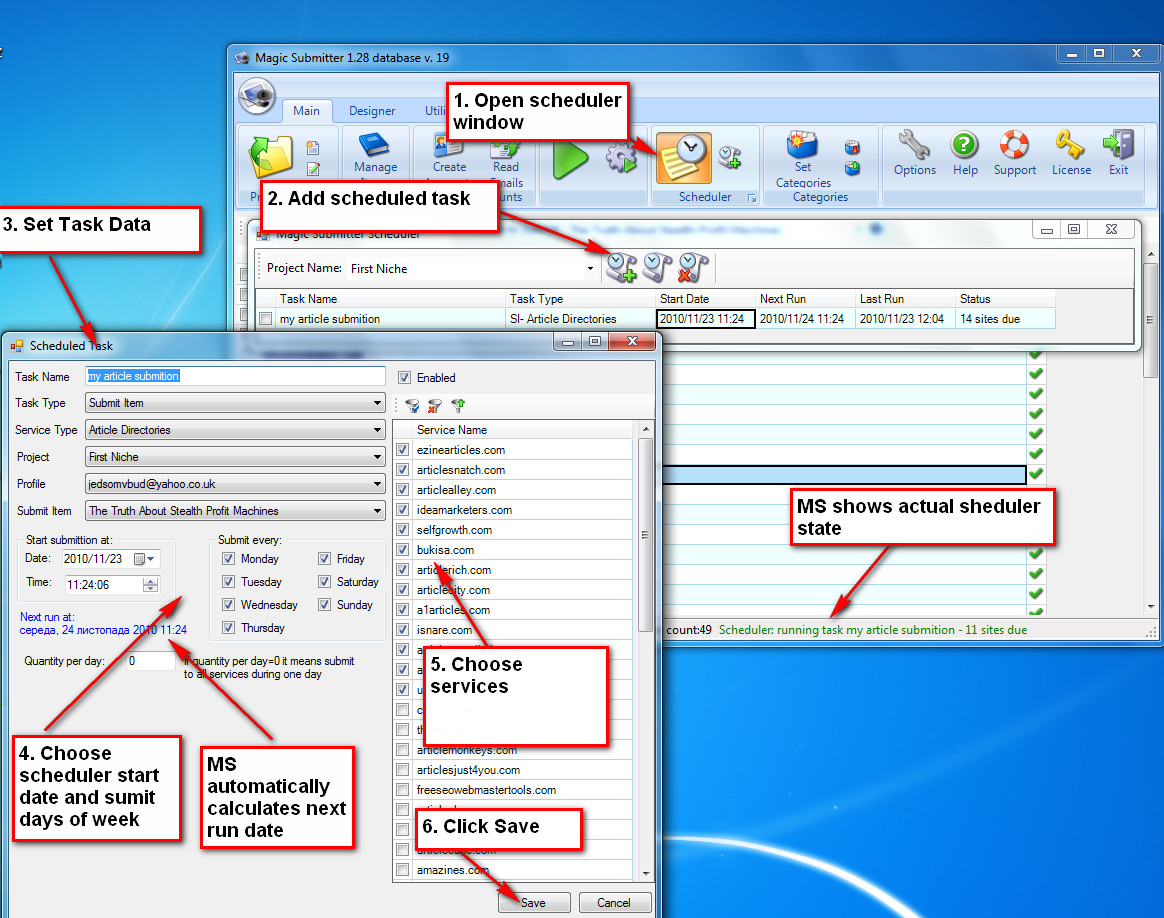
Task: Click check-all services funnel icon
Action: click(x=413, y=405)
